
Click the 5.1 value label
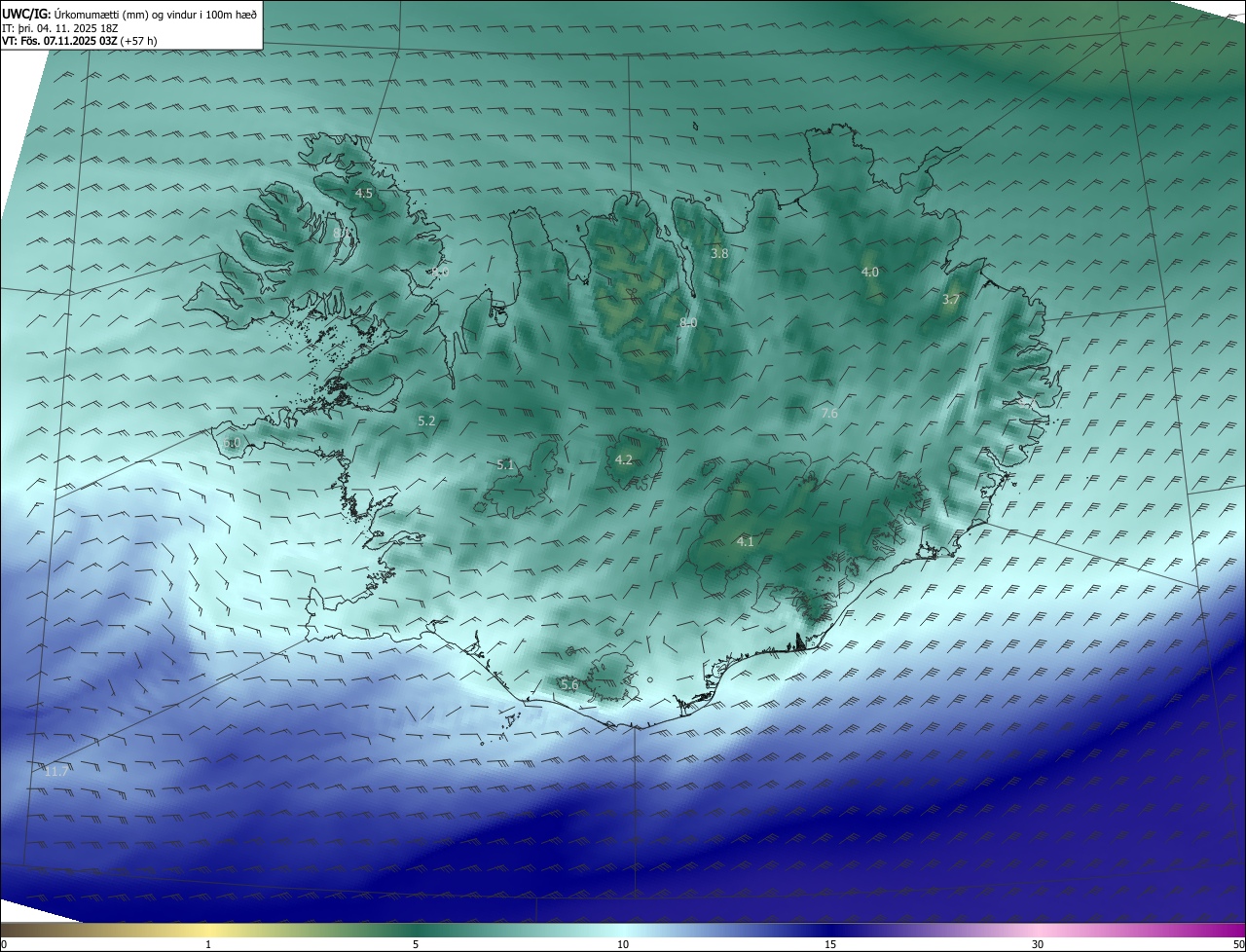(505, 465)
